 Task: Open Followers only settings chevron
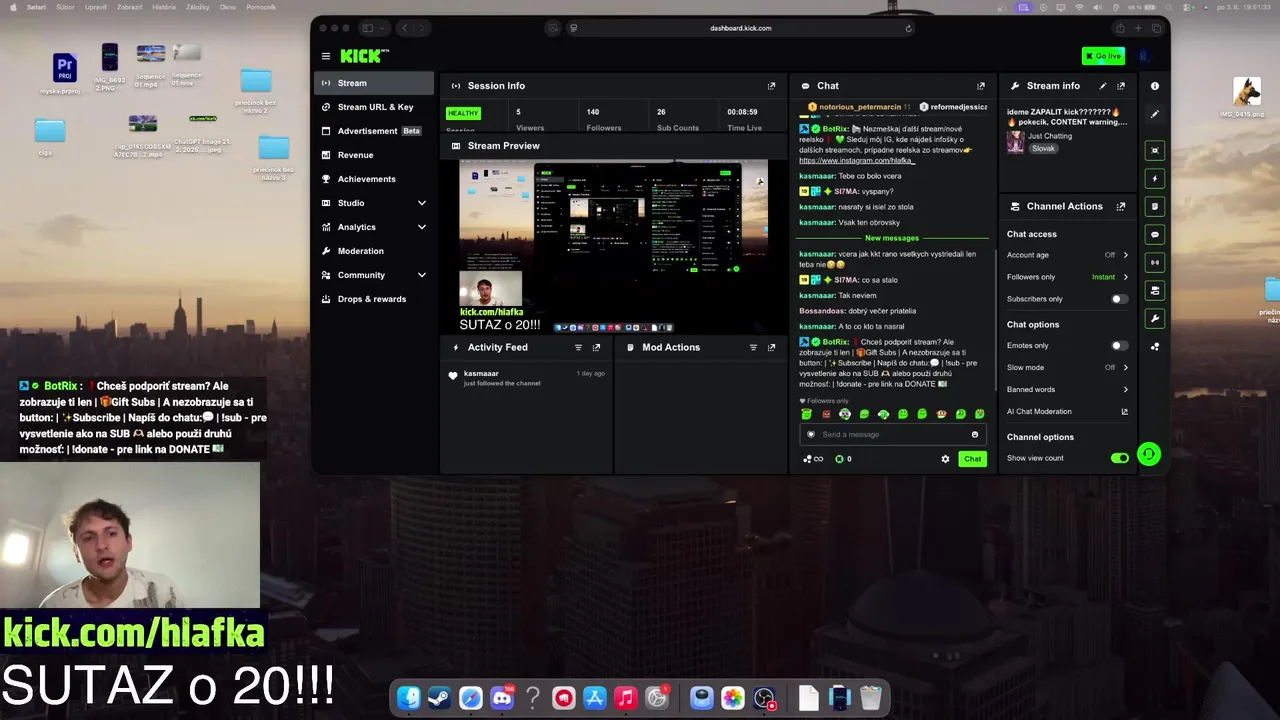(x=1125, y=277)
